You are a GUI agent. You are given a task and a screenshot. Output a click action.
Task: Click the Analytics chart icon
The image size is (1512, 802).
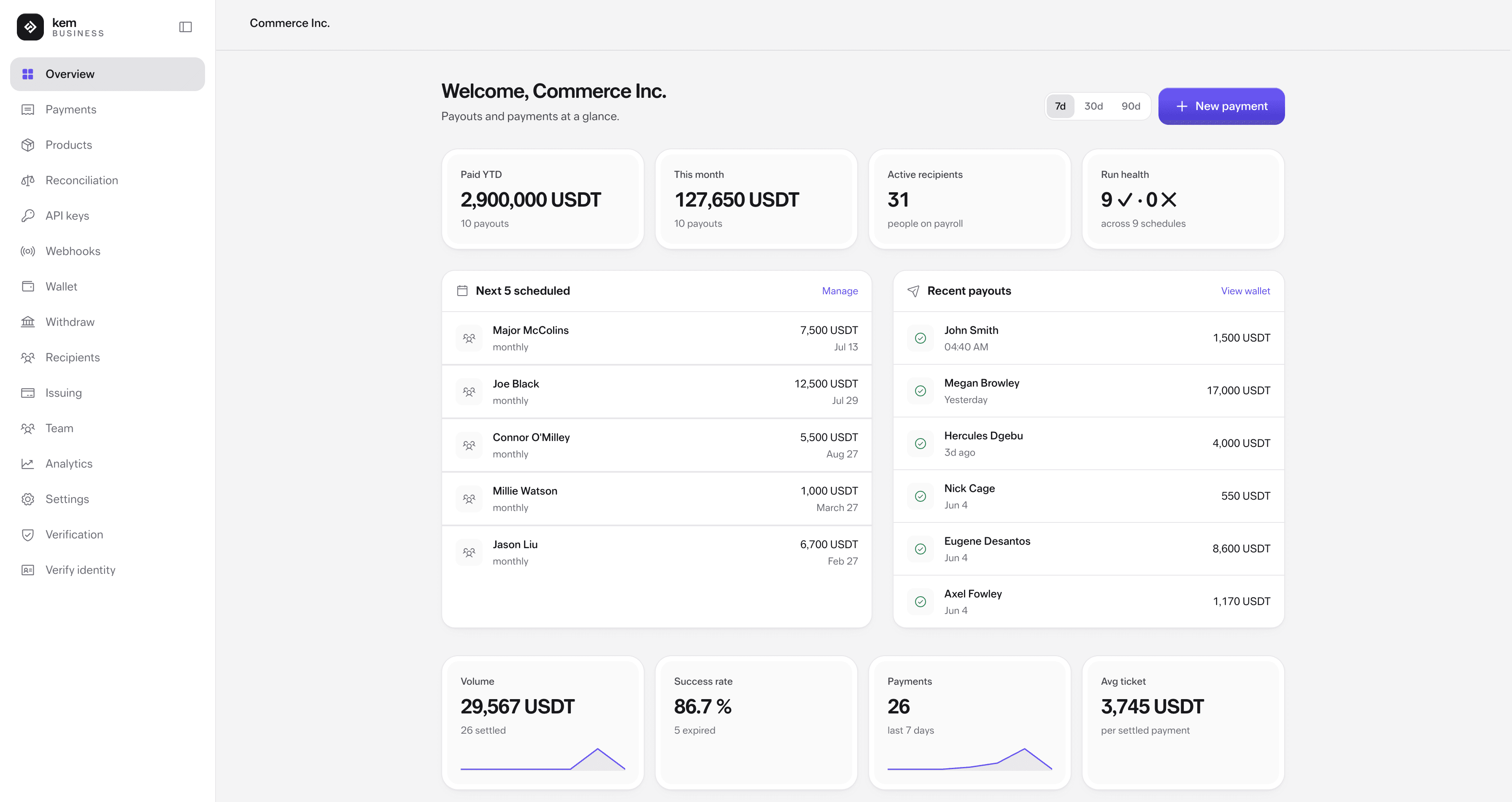pos(27,463)
